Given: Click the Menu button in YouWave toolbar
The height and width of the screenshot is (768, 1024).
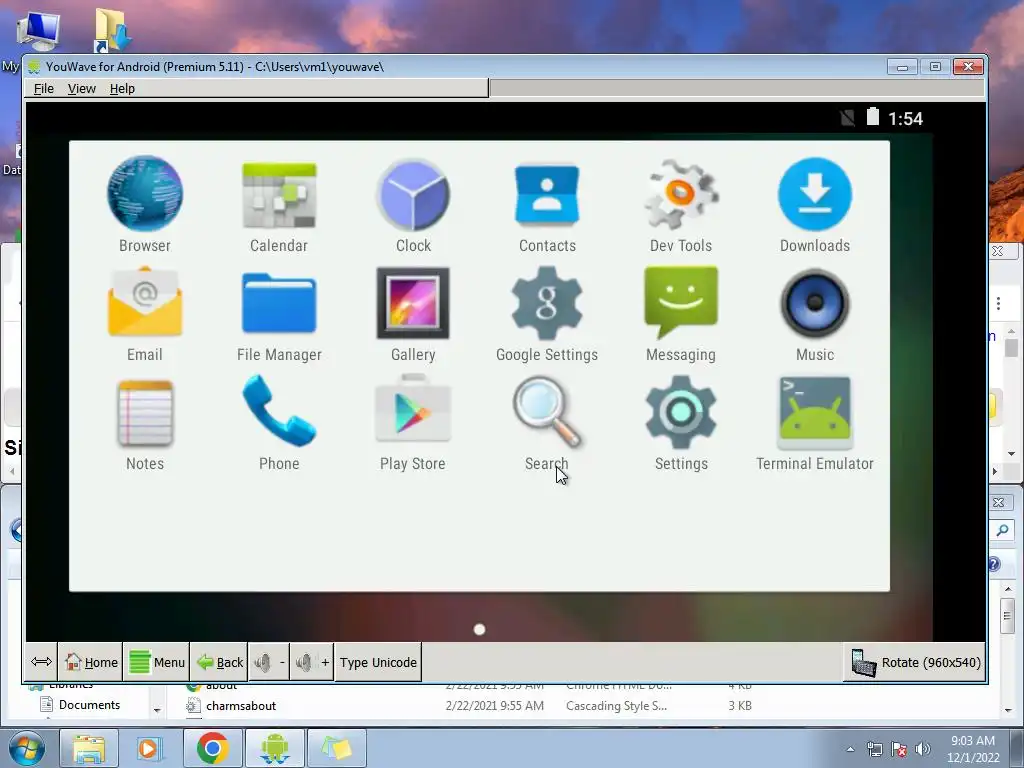Looking at the screenshot, I should 157,662.
